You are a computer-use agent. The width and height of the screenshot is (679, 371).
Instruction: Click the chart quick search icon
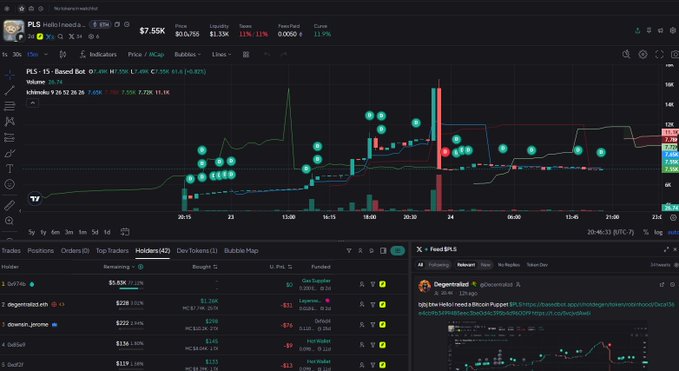[x=626, y=55]
